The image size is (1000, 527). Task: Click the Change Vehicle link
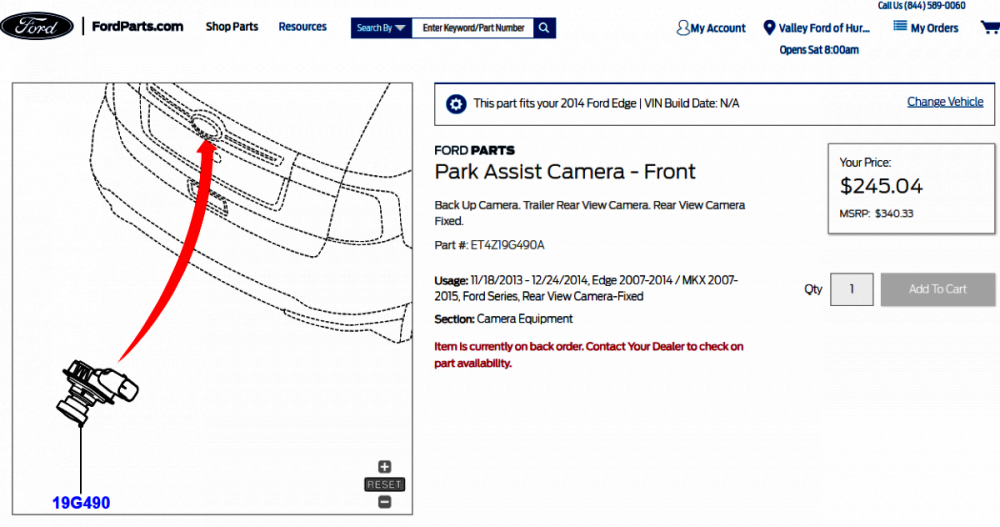(944, 102)
